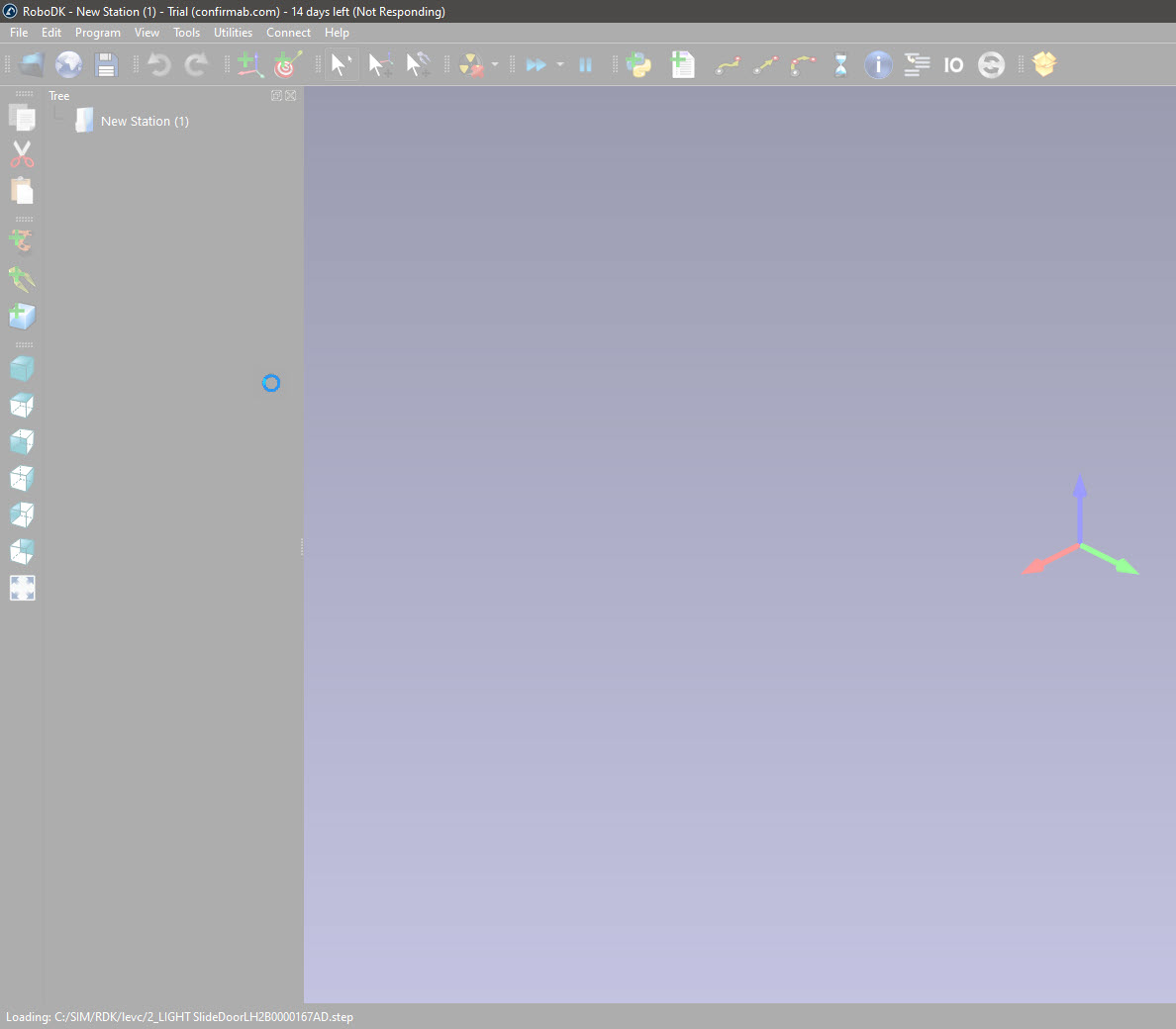Viewport: 1176px width, 1029px height.
Task: Toggle the Pause simulation button
Action: (x=585, y=65)
